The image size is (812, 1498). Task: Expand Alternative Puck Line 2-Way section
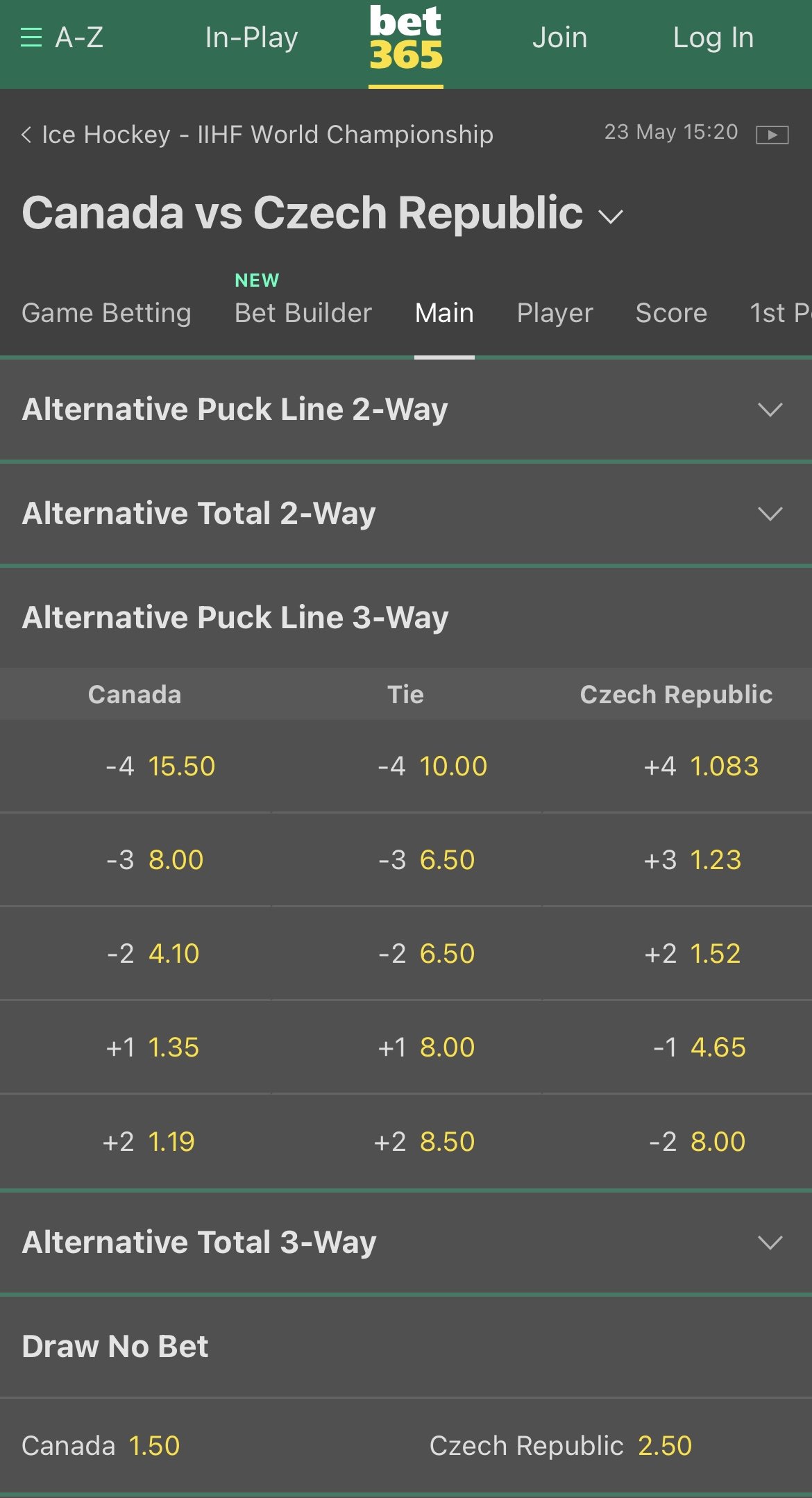pyautogui.click(x=406, y=410)
